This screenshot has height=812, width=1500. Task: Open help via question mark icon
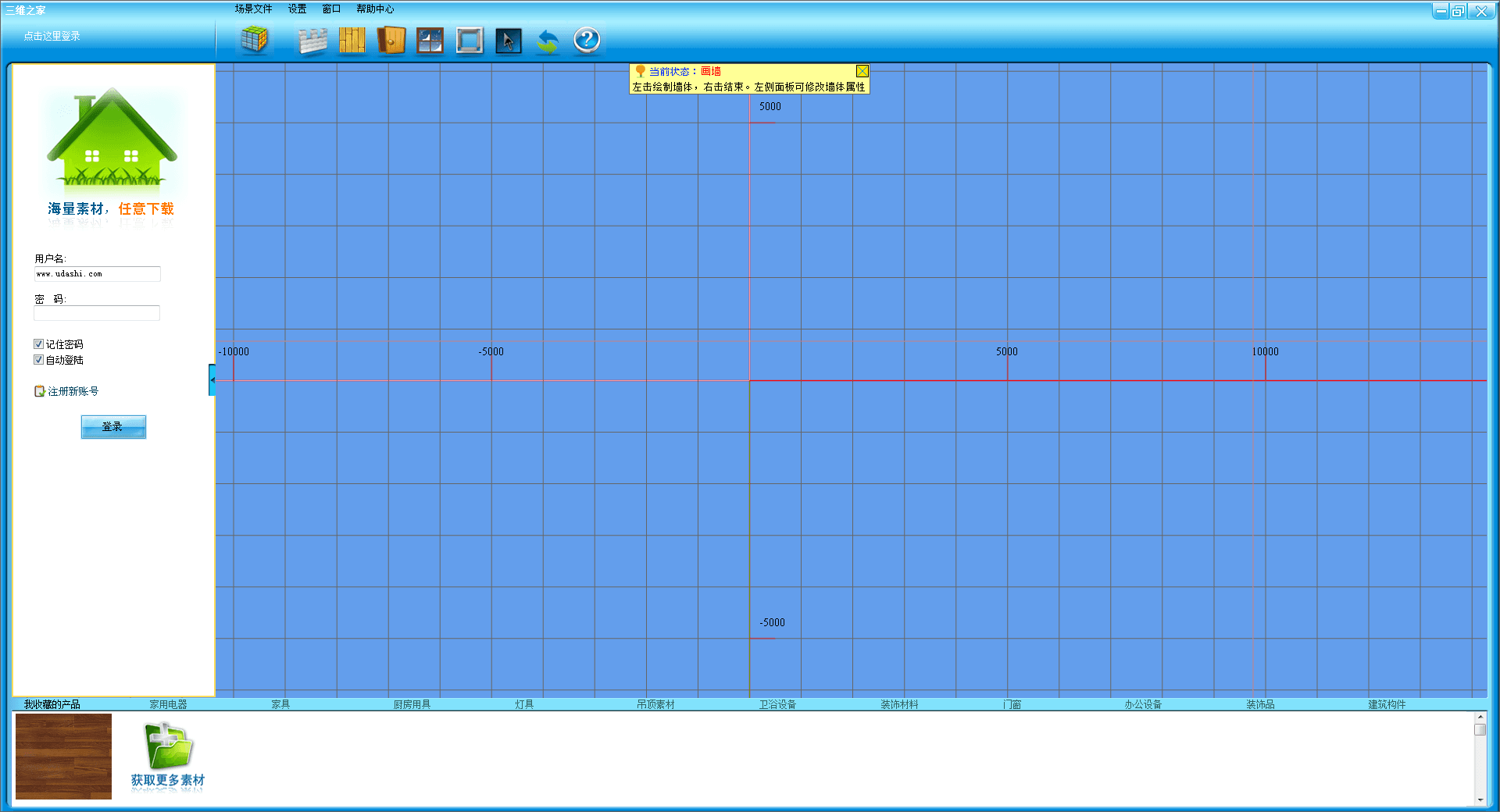tap(587, 40)
